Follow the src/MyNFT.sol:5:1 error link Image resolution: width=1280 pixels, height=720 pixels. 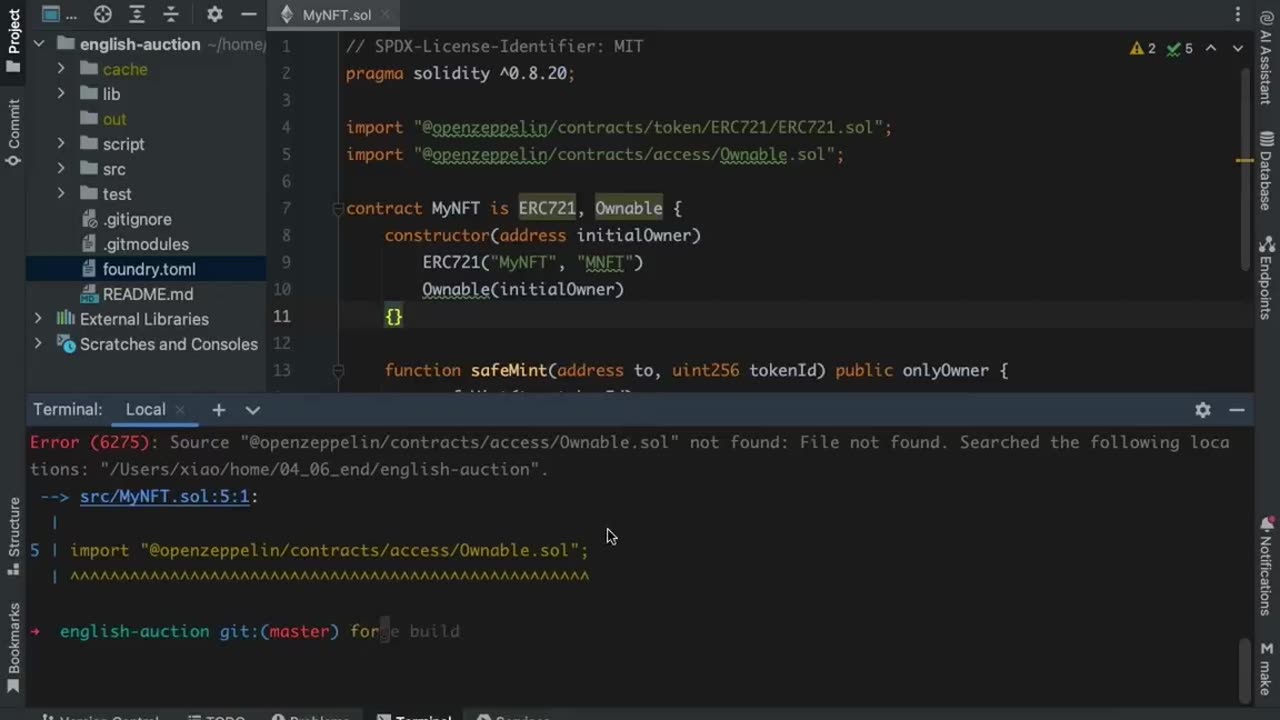(x=164, y=496)
